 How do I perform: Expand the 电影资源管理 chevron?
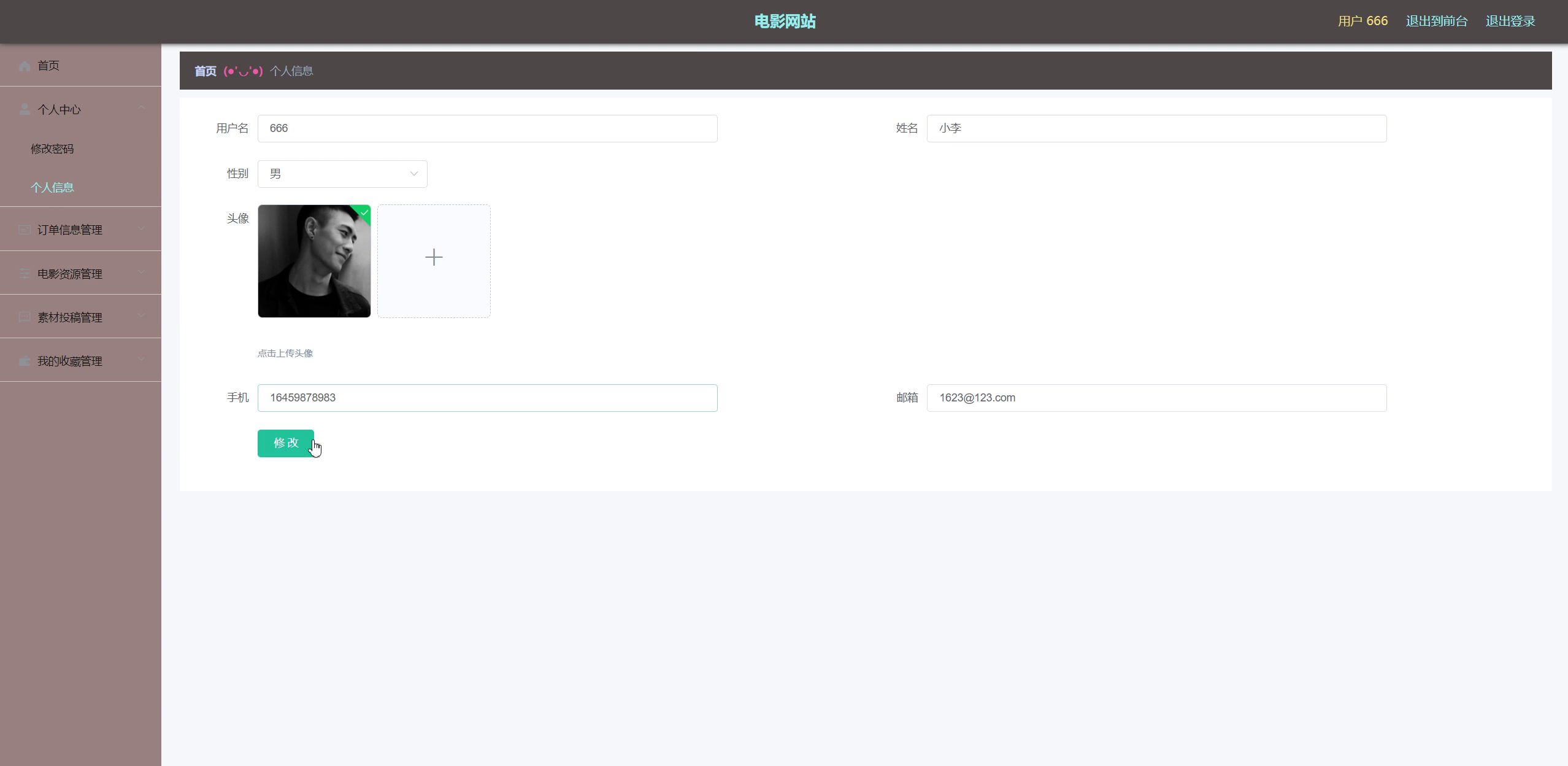(x=142, y=272)
